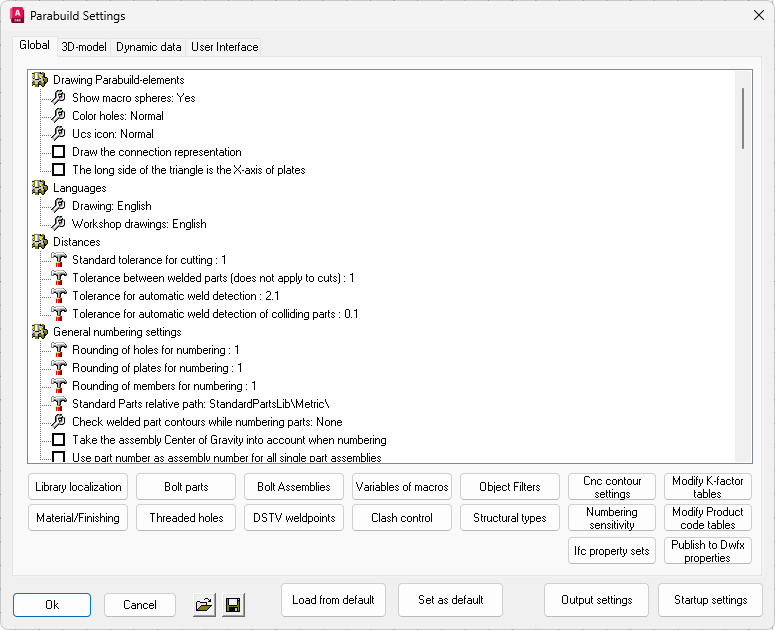Check Take the assembly Center of Gravity option
775x630 pixels.
tap(58, 439)
